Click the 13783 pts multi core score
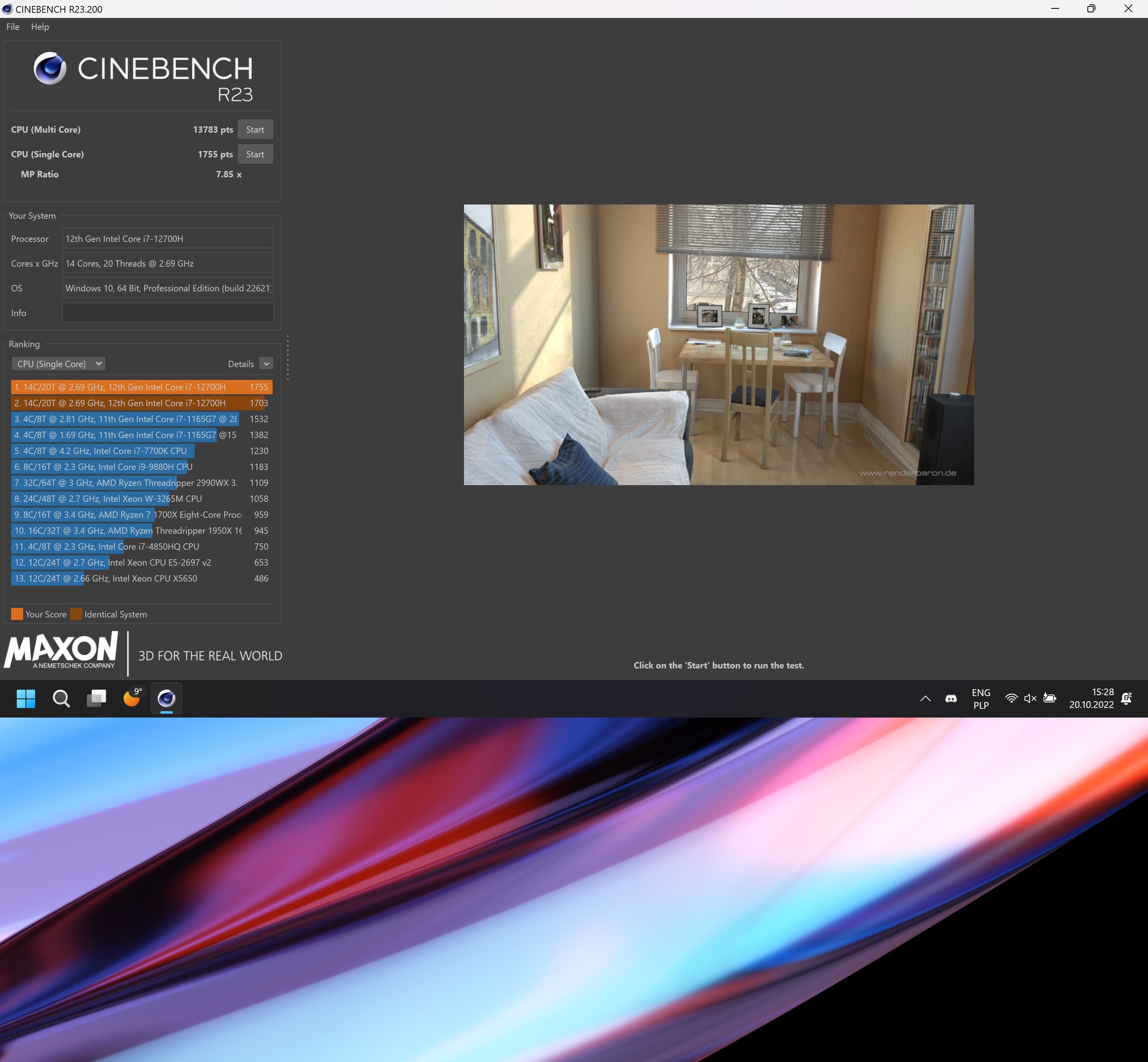The height and width of the screenshot is (1062, 1148). (x=212, y=129)
